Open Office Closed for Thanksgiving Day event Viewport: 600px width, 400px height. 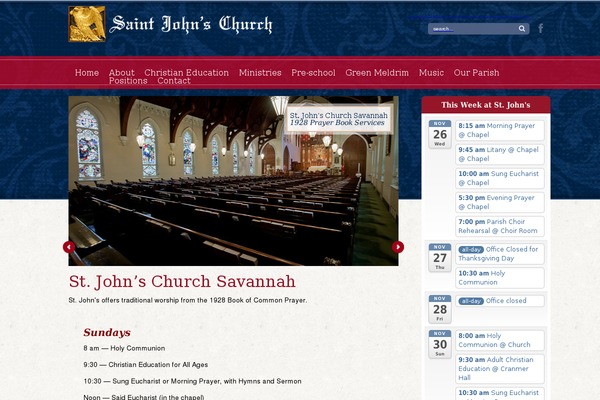click(499, 254)
